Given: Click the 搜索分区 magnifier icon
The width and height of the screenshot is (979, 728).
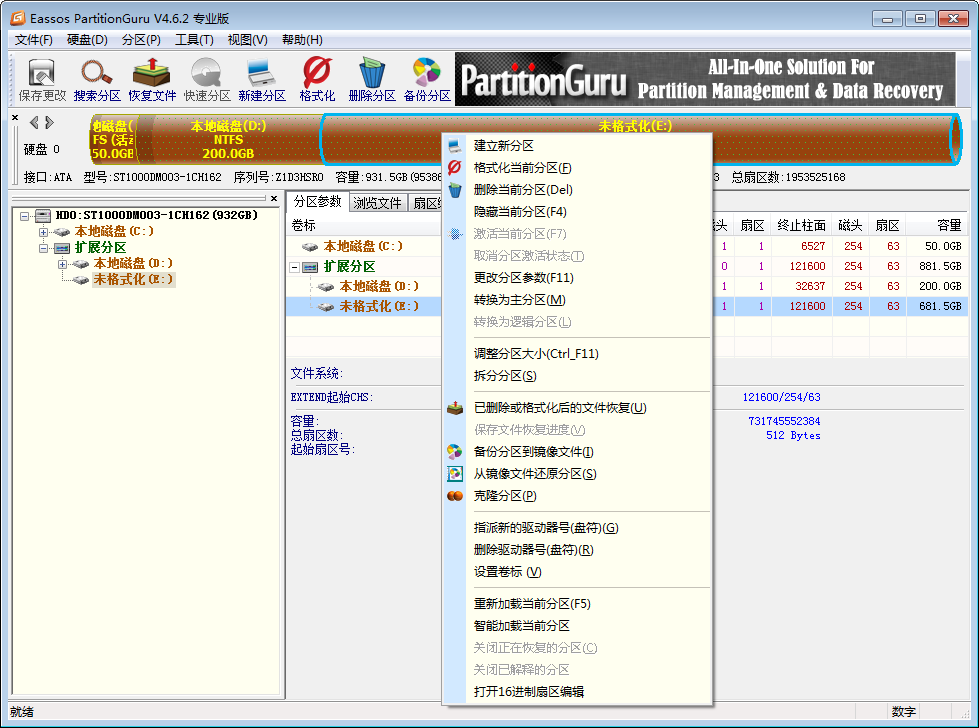Looking at the screenshot, I should (x=97, y=80).
